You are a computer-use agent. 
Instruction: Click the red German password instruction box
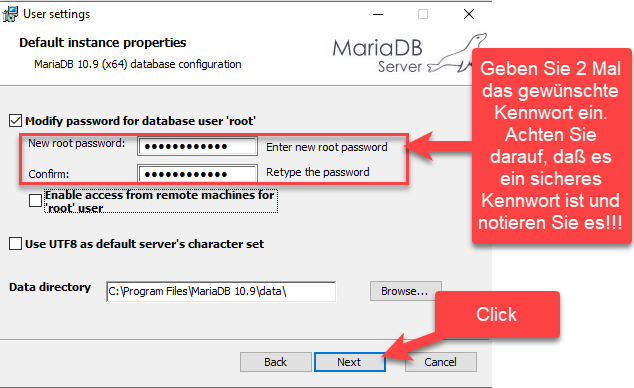tap(552, 146)
